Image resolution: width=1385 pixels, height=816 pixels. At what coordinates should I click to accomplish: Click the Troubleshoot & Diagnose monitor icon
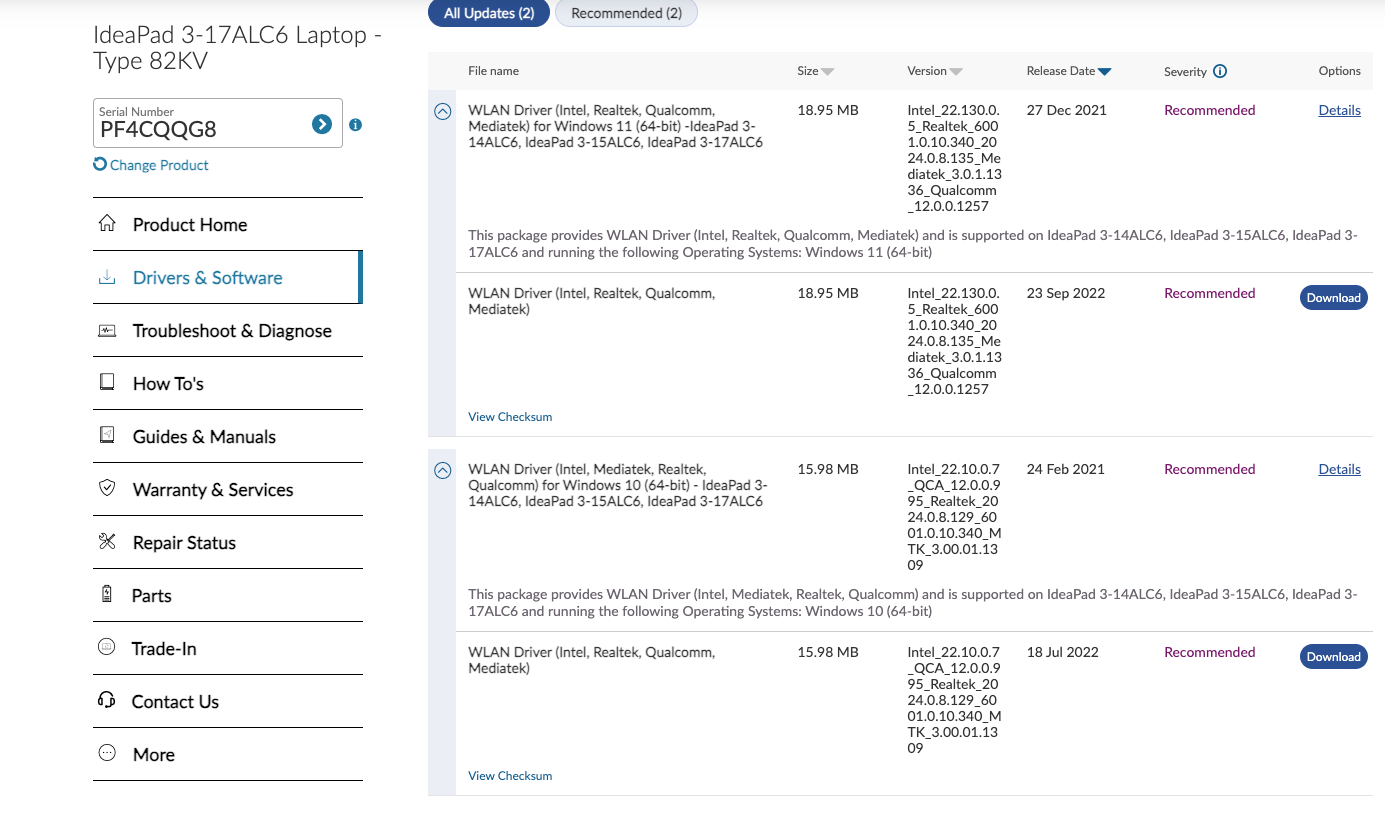tap(107, 330)
